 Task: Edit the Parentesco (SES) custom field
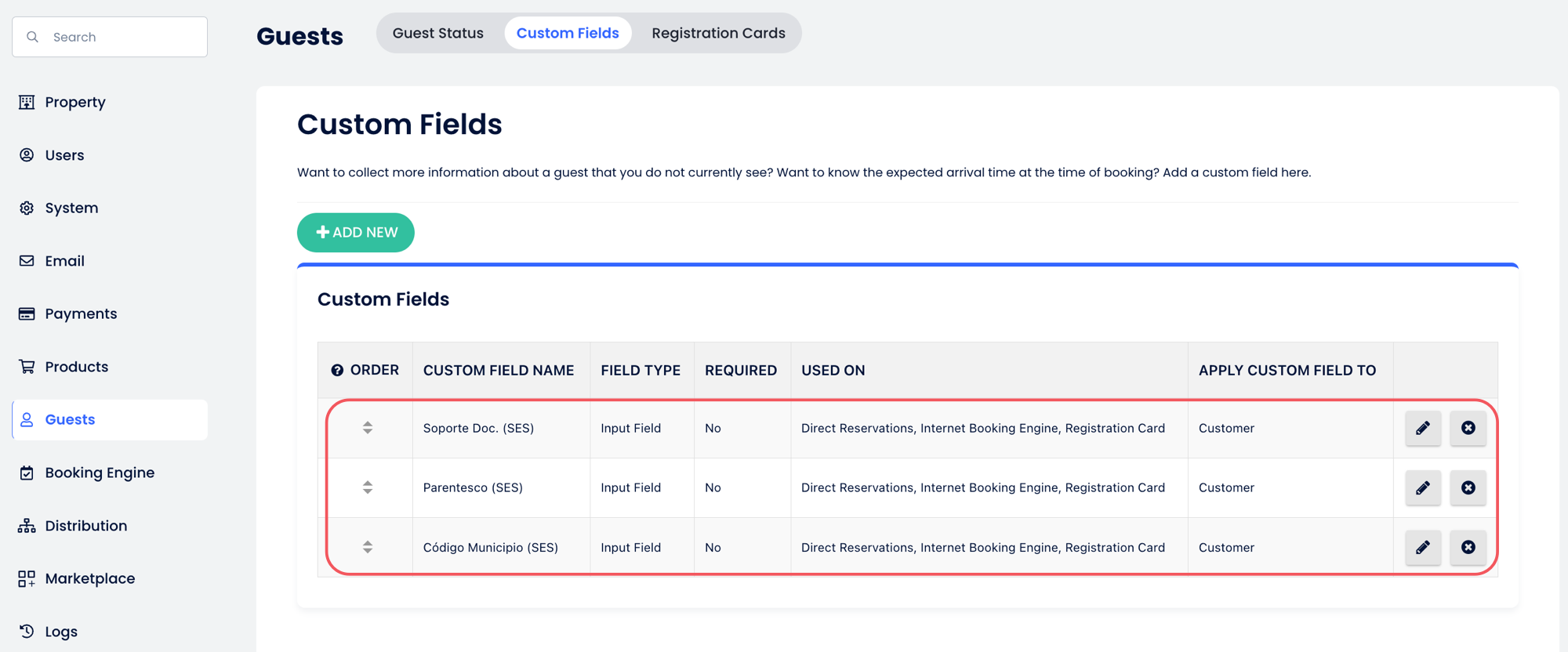click(x=1423, y=487)
